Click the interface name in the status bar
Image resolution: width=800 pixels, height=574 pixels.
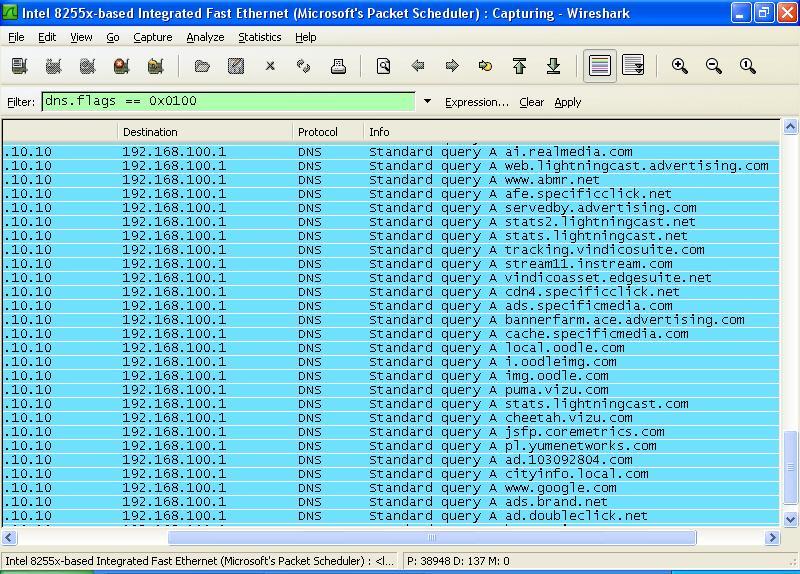pyautogui.click(x=199, y=561)
